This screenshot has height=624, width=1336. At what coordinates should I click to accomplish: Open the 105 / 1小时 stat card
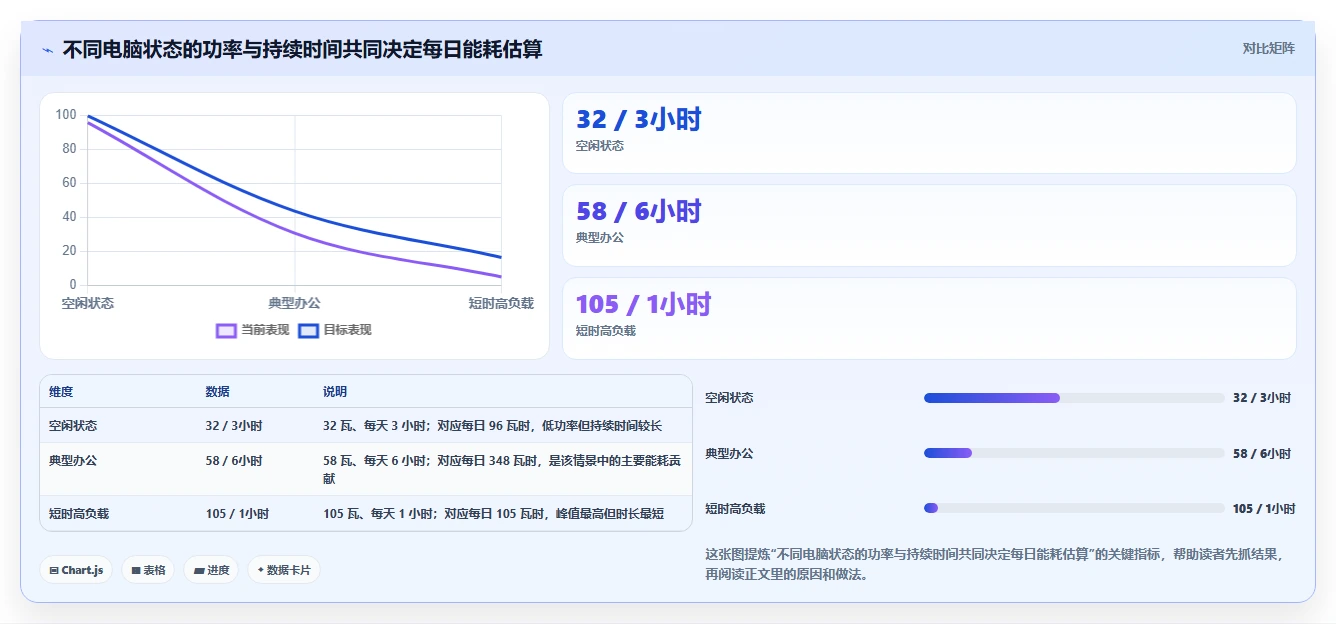[x=929, y=318]
